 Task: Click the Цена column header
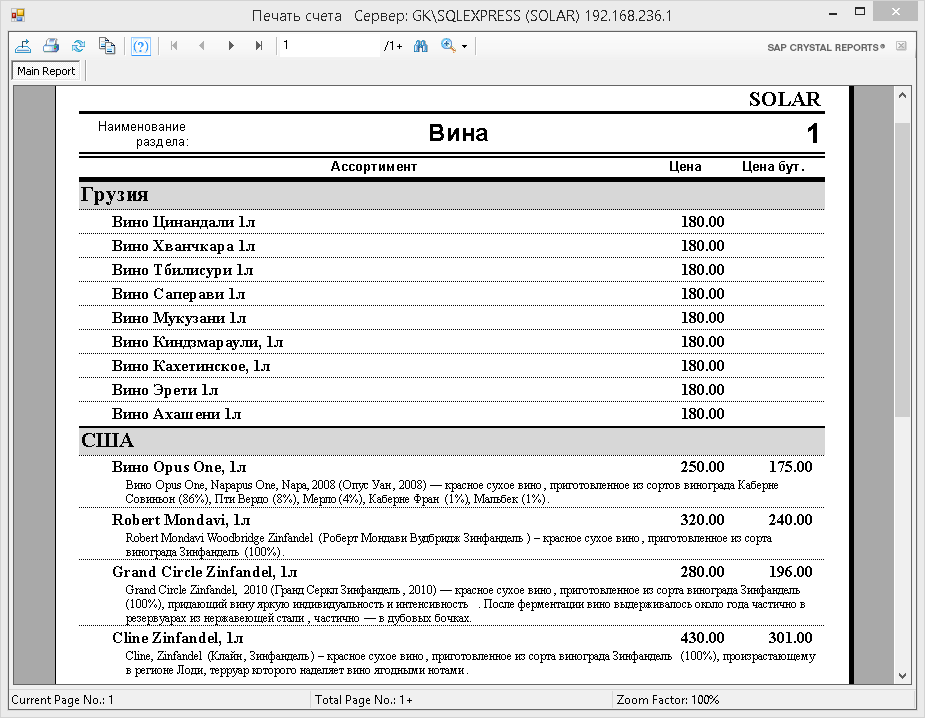click(x=685, y=166)
